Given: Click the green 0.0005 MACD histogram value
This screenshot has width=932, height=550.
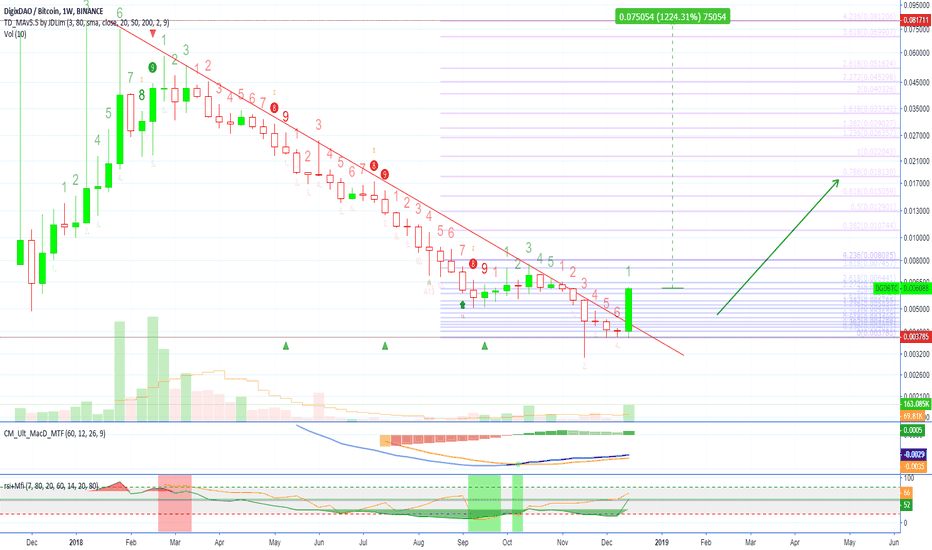Looking at the screenshot, I should [x=912, y=430].
